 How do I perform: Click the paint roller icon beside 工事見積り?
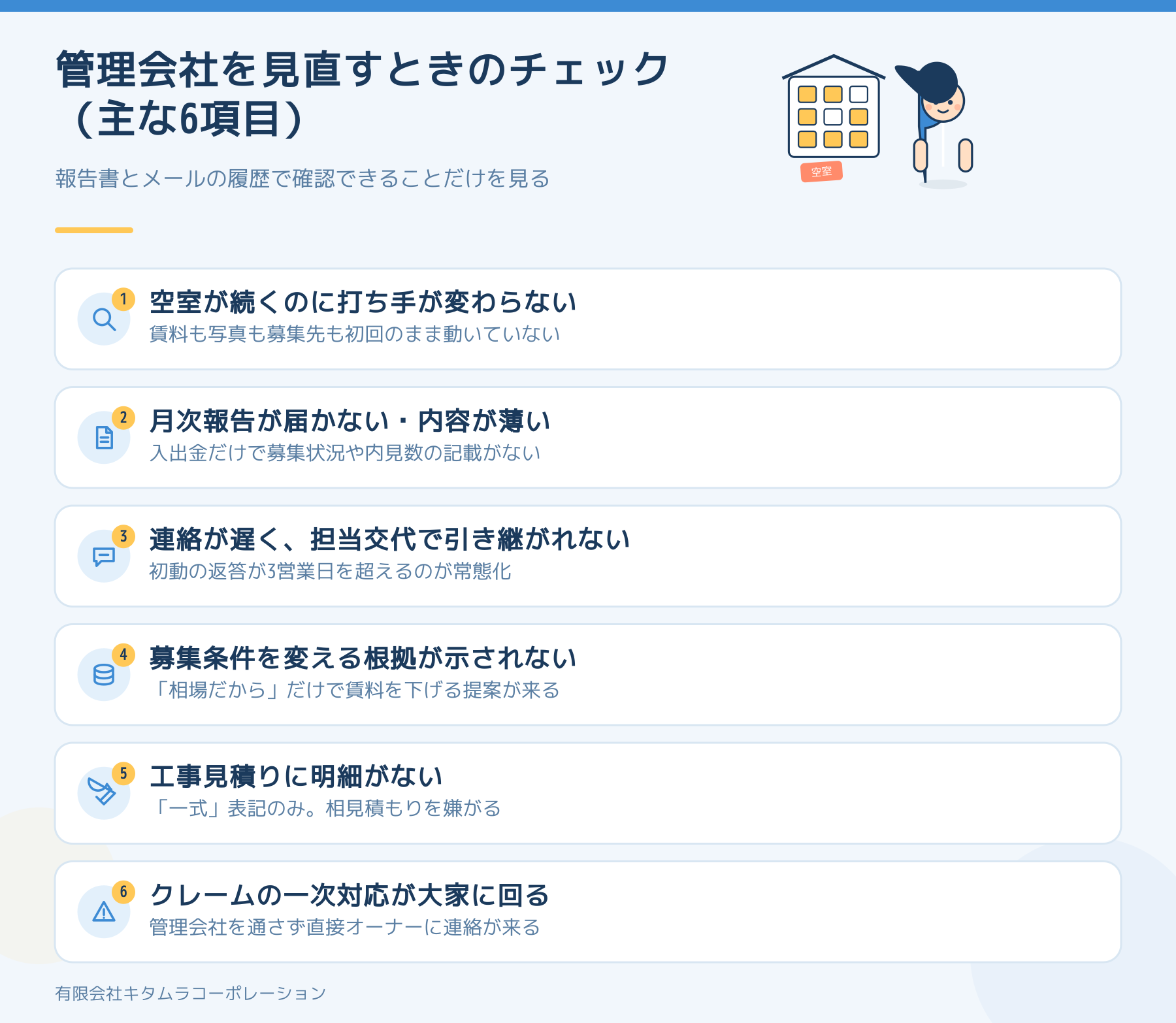(103, 792)
